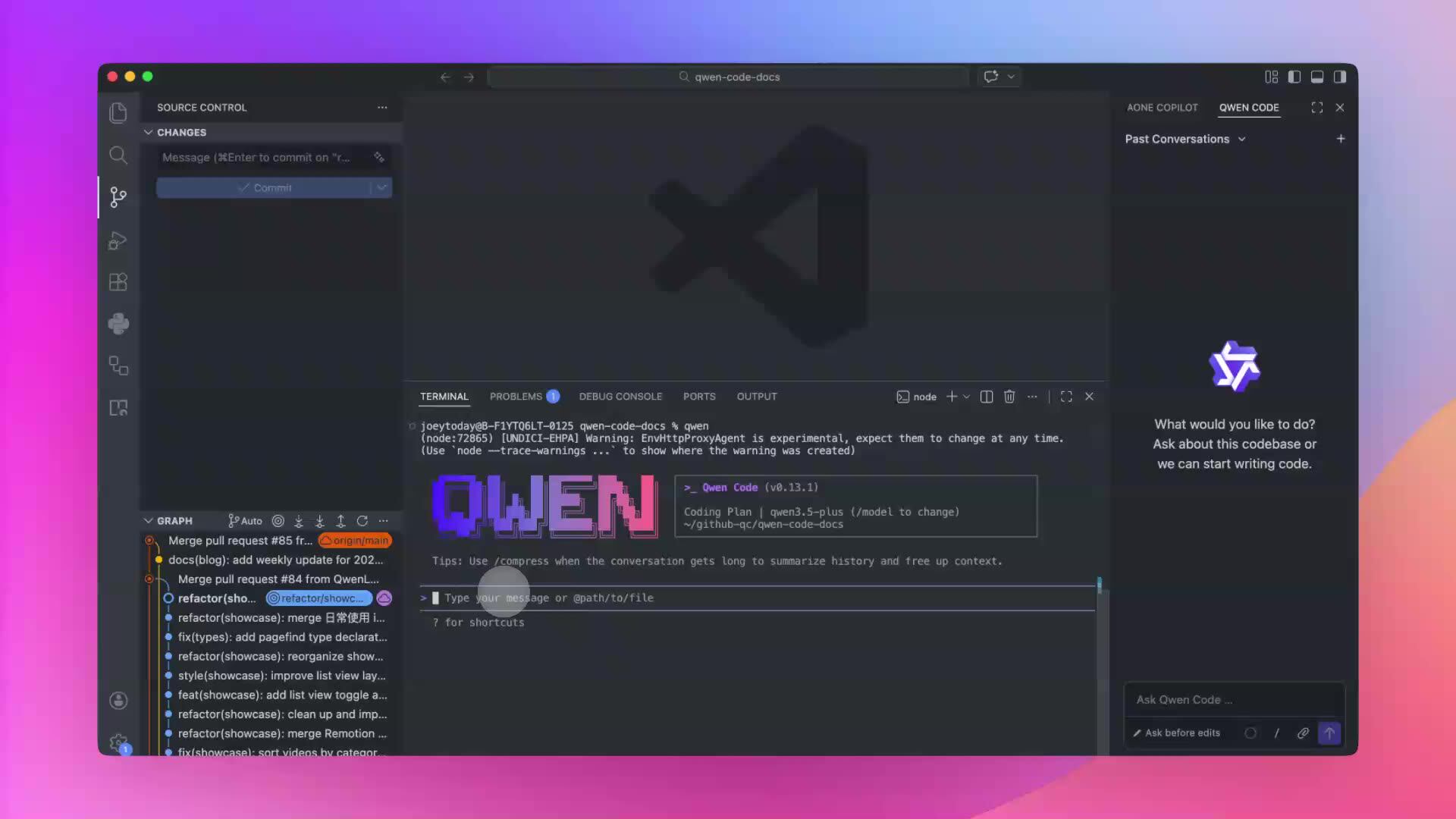Click the slash commands icon in Qwen input
Screen dimensions: 1456x819
(1277, 733)
